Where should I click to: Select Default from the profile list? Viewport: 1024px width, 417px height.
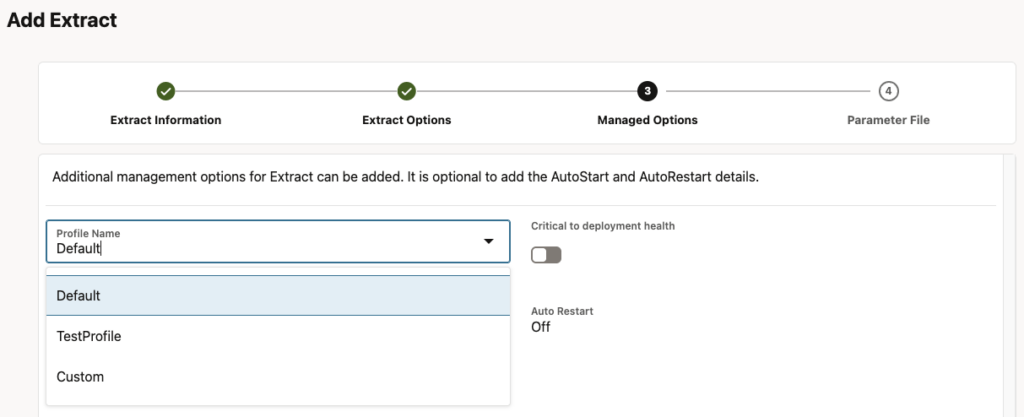(78, 296)
